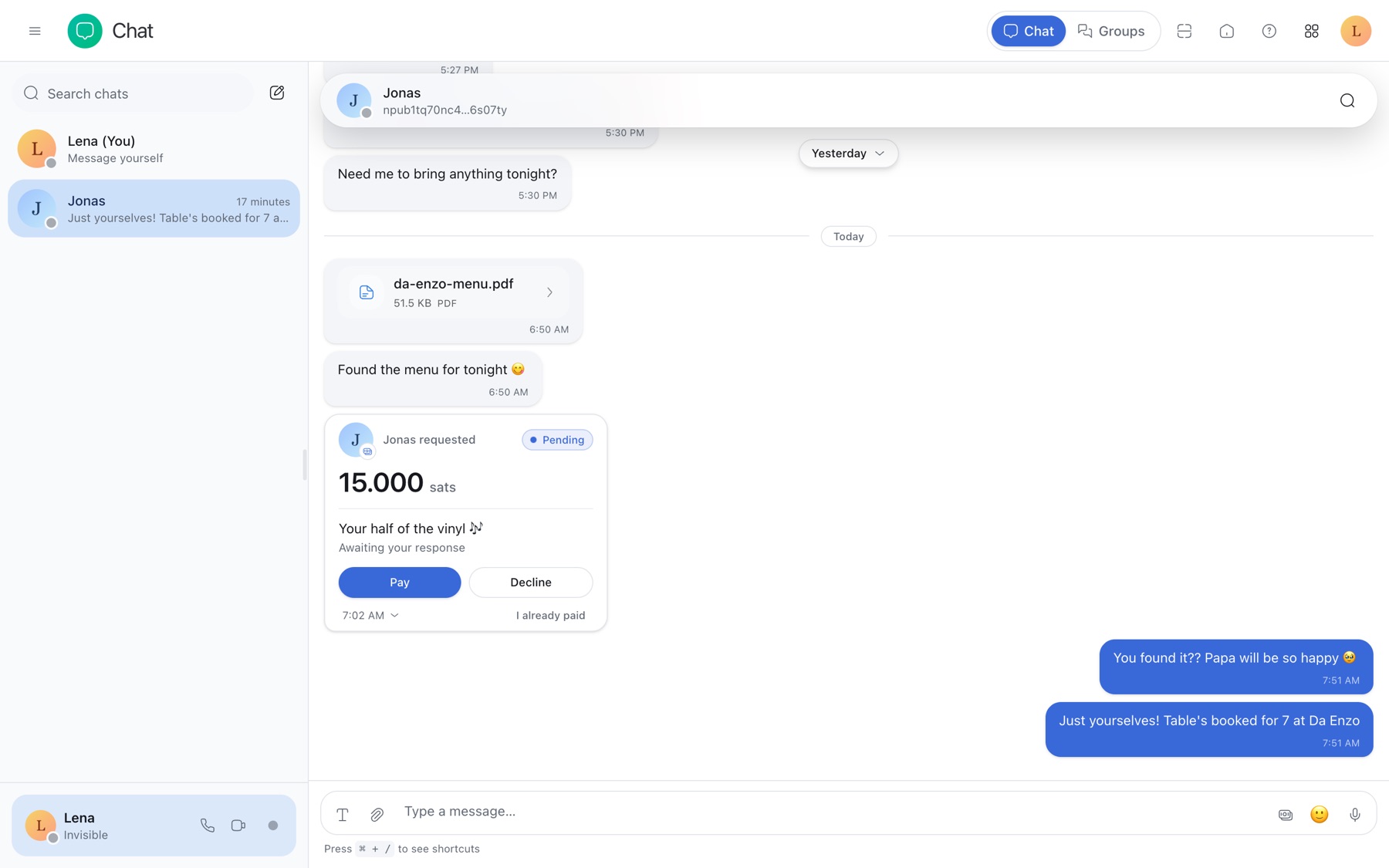Attach a file with the paperclip icon
Viewport: 1389px width, 868px height.
pyautogui.click(x=377, y=814)
